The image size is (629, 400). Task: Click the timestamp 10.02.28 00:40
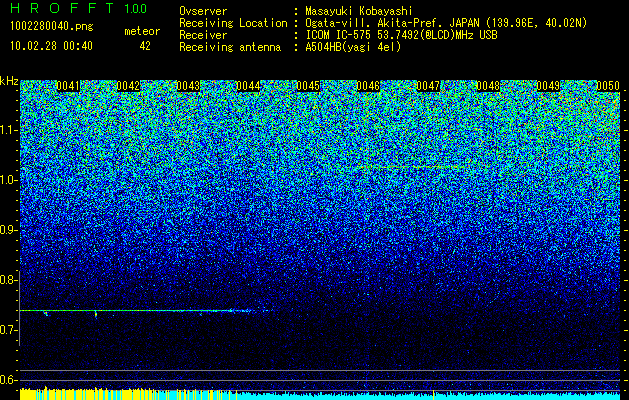pyautogui.click(x=51, y=46)
